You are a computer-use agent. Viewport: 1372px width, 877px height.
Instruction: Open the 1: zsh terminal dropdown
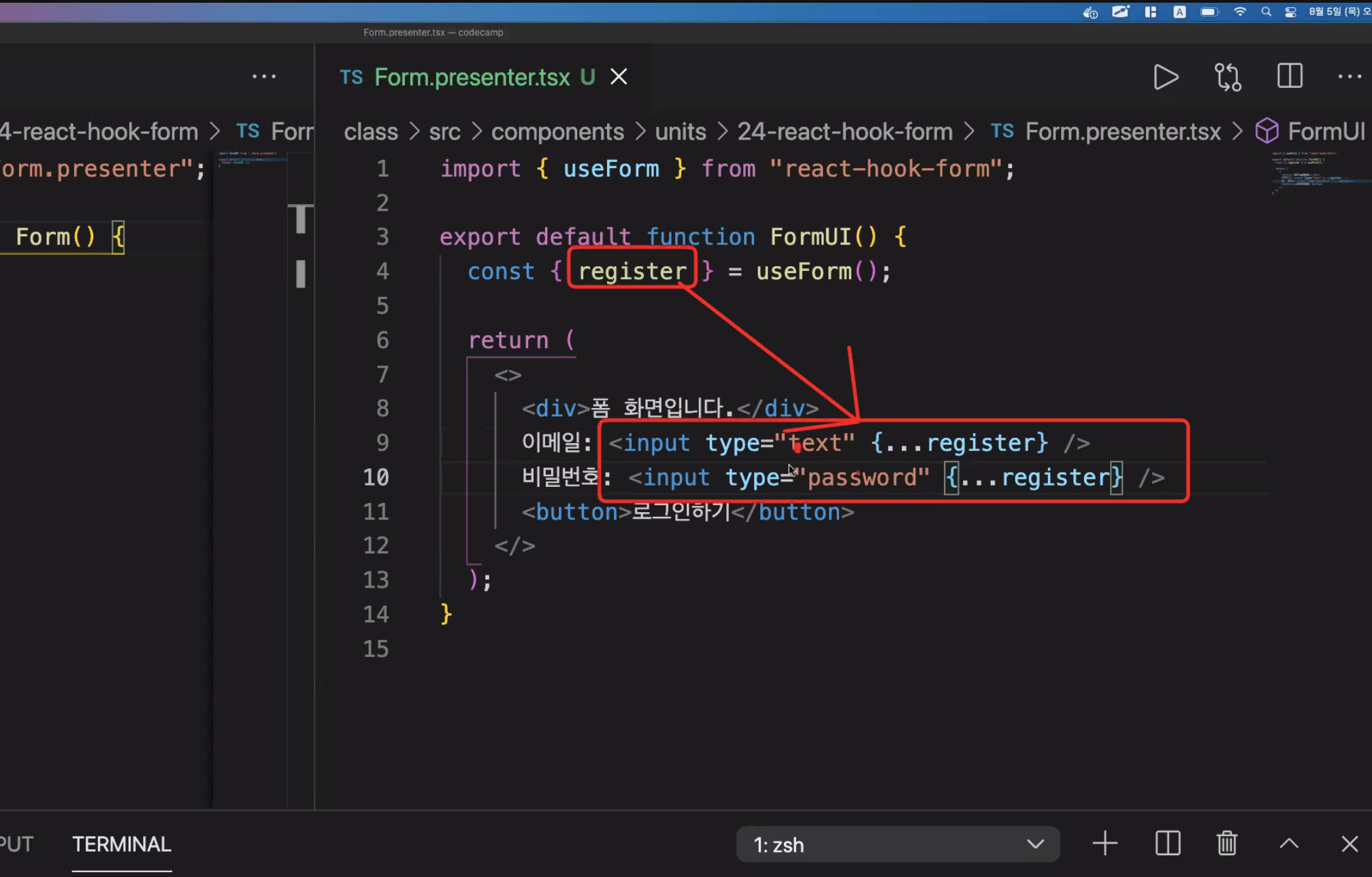[897, 844]
